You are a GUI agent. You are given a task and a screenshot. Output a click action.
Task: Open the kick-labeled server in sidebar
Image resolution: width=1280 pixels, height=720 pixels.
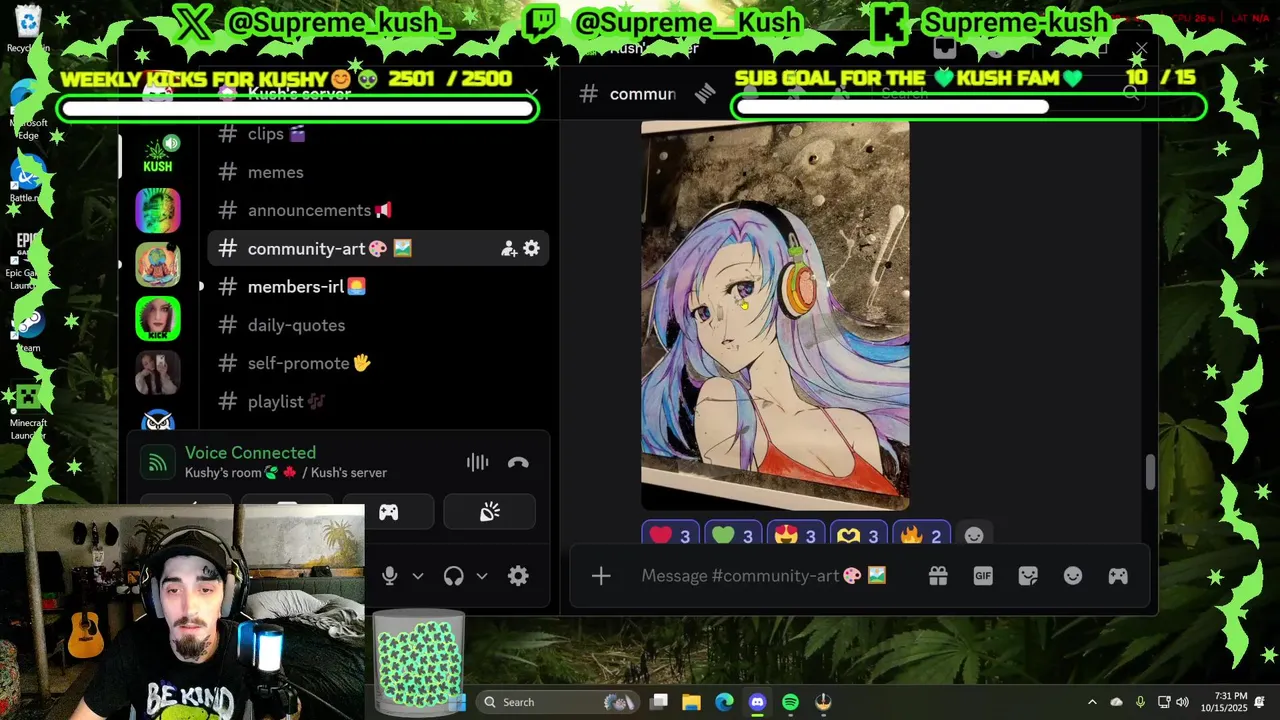point(157,319)
